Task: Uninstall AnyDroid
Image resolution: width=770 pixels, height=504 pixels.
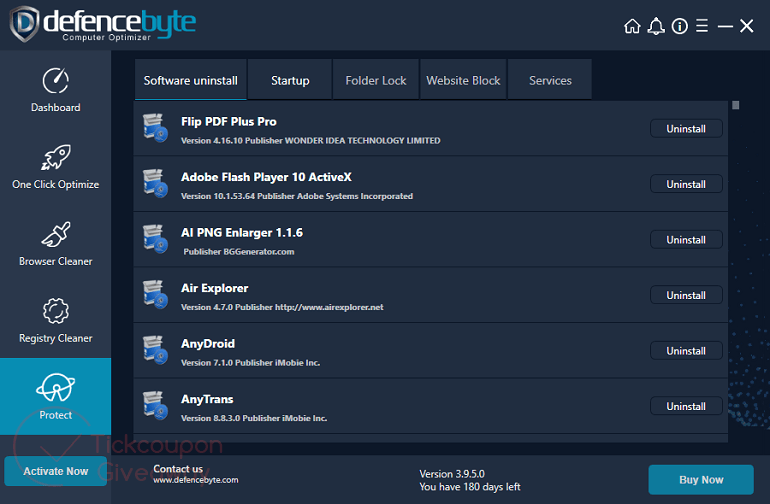Action: pos(686,351)
